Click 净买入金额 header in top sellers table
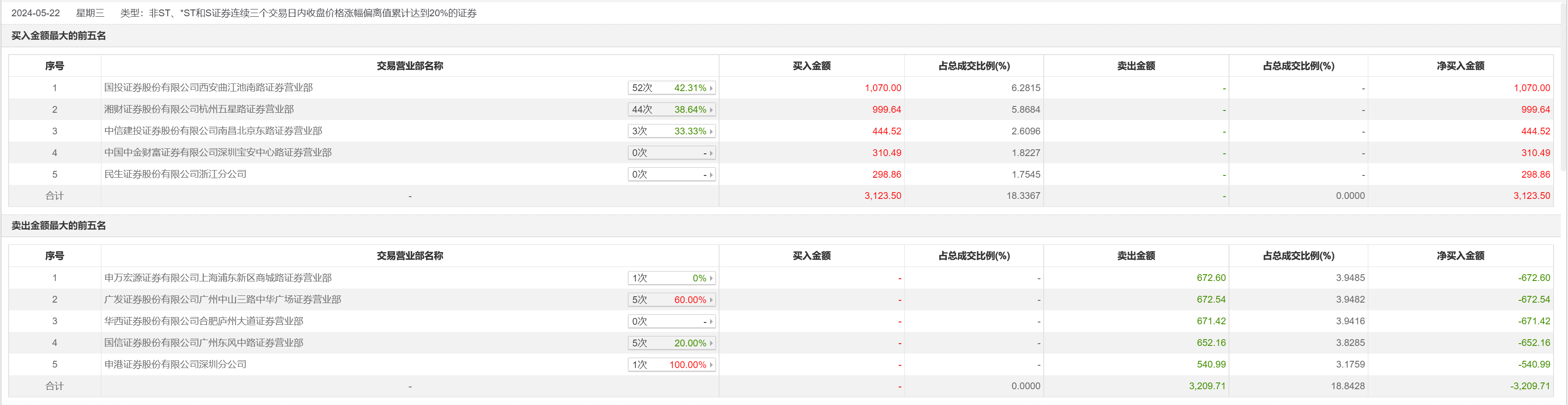 tap(1460, 256)
